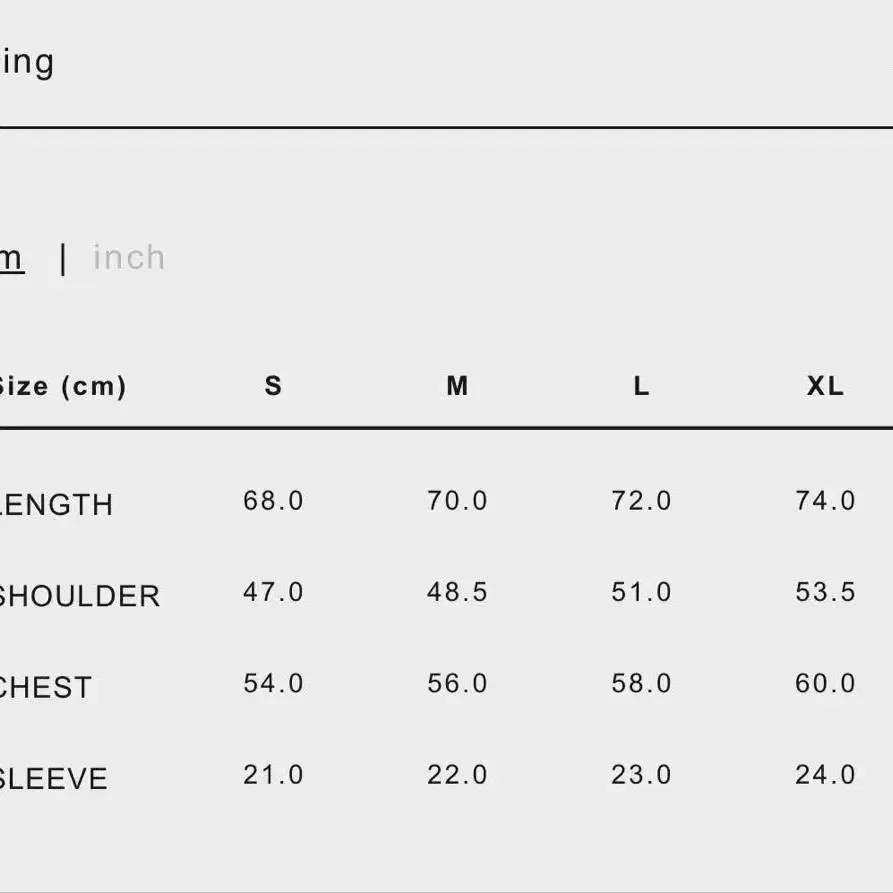Select the 48.5 shoulder value for M
893x893 pixels.
457,592
